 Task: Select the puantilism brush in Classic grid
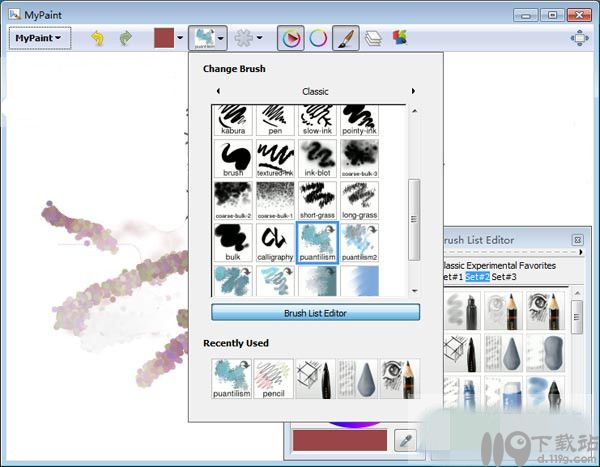tap(317, 242)
